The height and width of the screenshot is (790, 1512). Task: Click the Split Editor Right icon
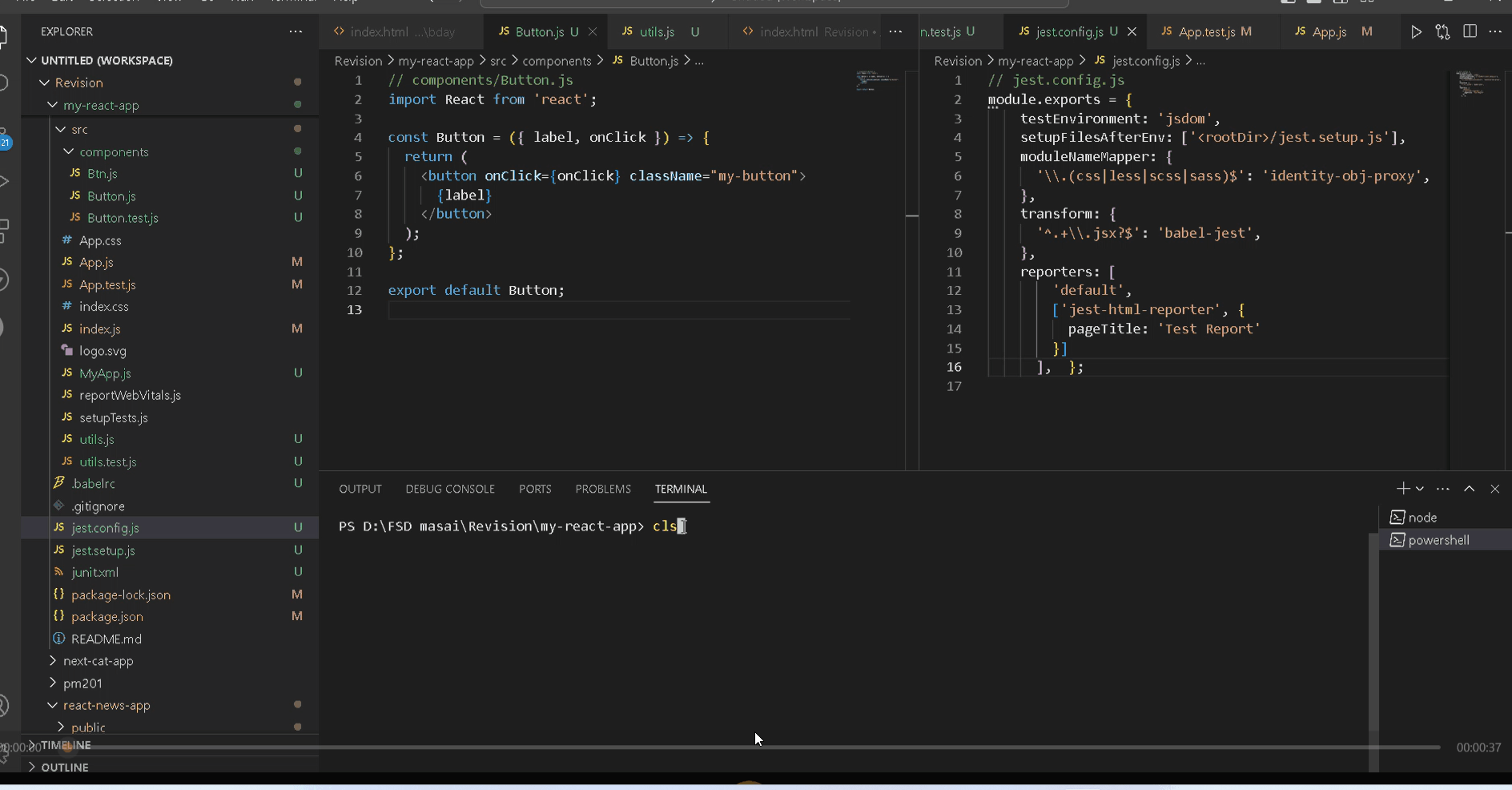pos(1470,32)
